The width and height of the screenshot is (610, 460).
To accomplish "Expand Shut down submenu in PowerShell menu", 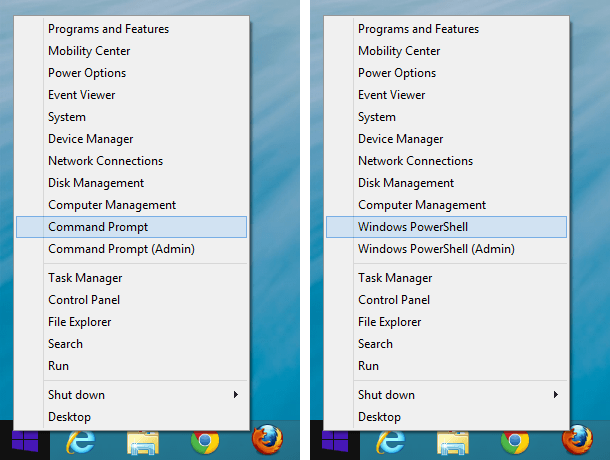I will tap(446, 395).
